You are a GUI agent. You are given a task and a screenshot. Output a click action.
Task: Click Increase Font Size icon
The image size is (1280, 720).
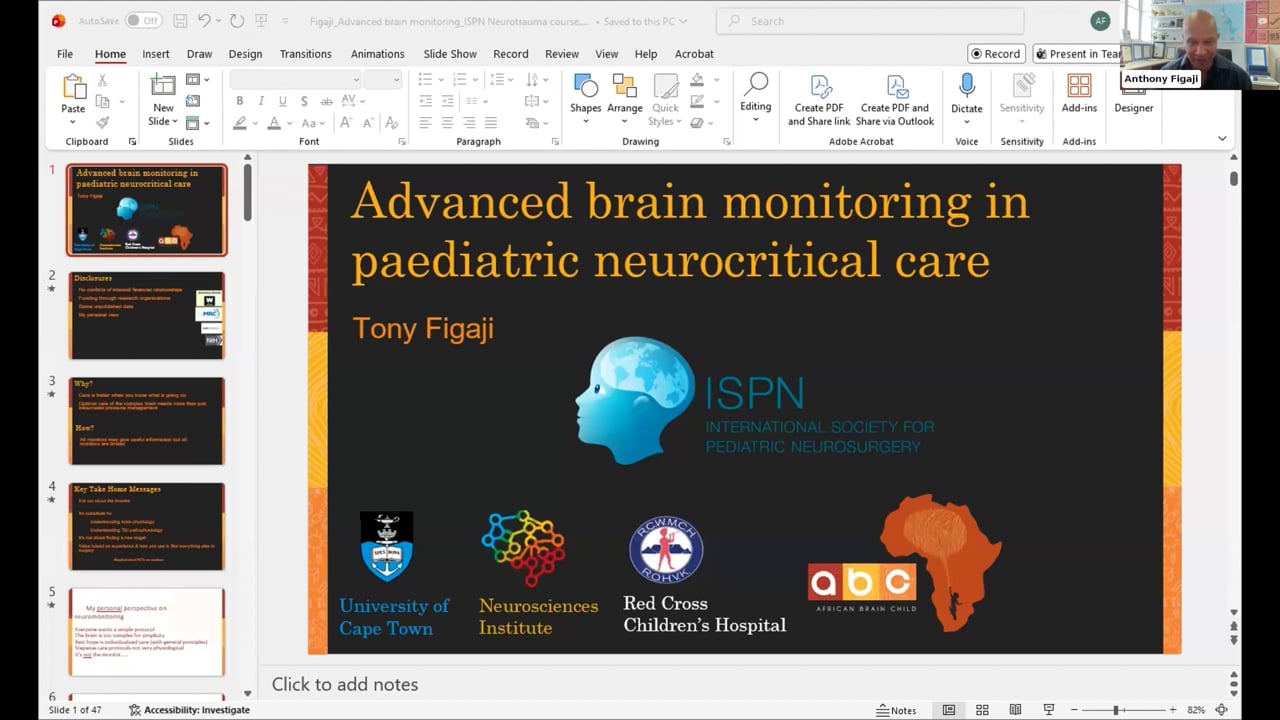(x=346, y=122)
